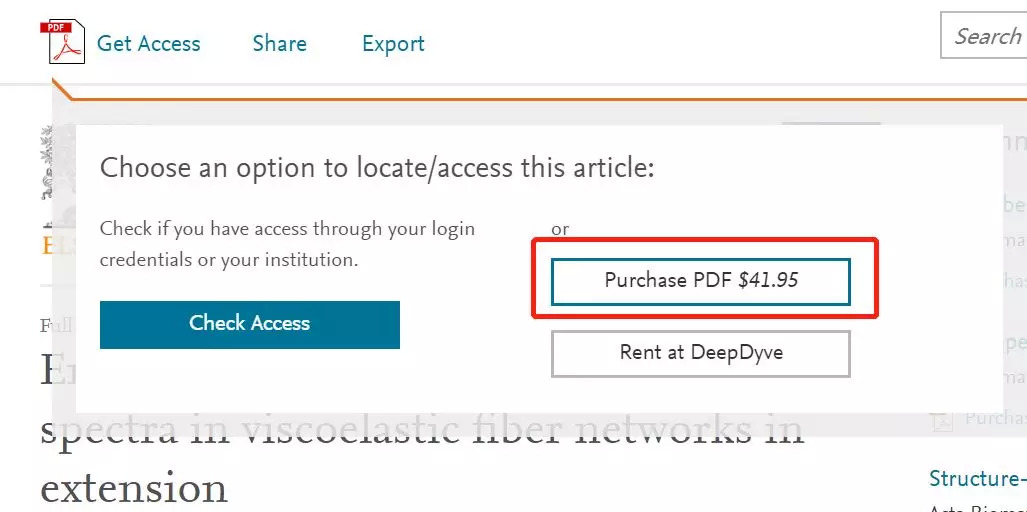This screenshot has width=1027, height=512.
Task: Open the Export menu
Action: coord(393,44)
